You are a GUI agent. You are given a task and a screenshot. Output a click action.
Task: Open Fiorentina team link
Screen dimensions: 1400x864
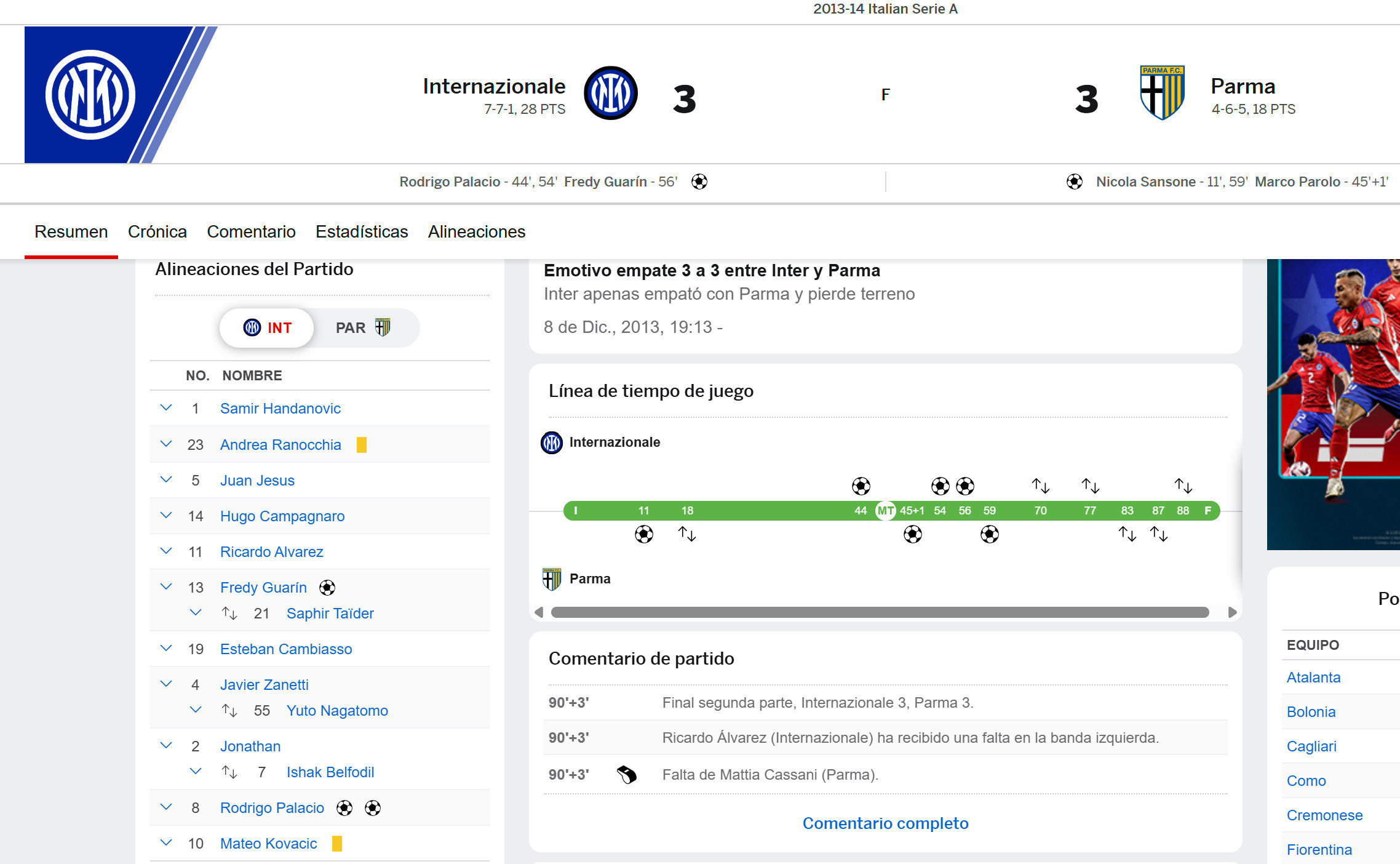tap(1319, 850)
